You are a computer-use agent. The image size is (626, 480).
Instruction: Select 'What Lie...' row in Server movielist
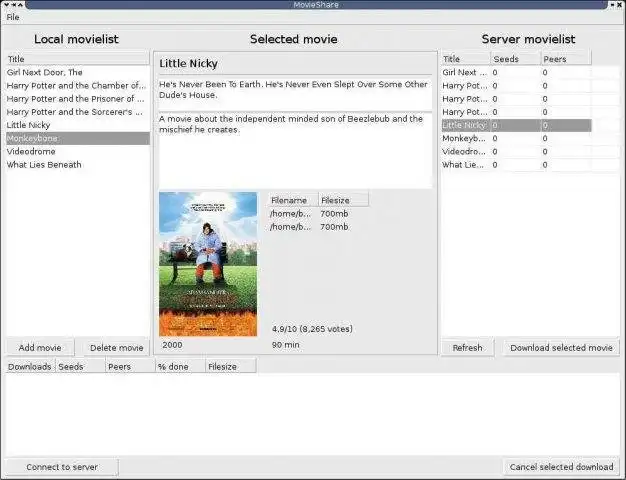point(516,165)
